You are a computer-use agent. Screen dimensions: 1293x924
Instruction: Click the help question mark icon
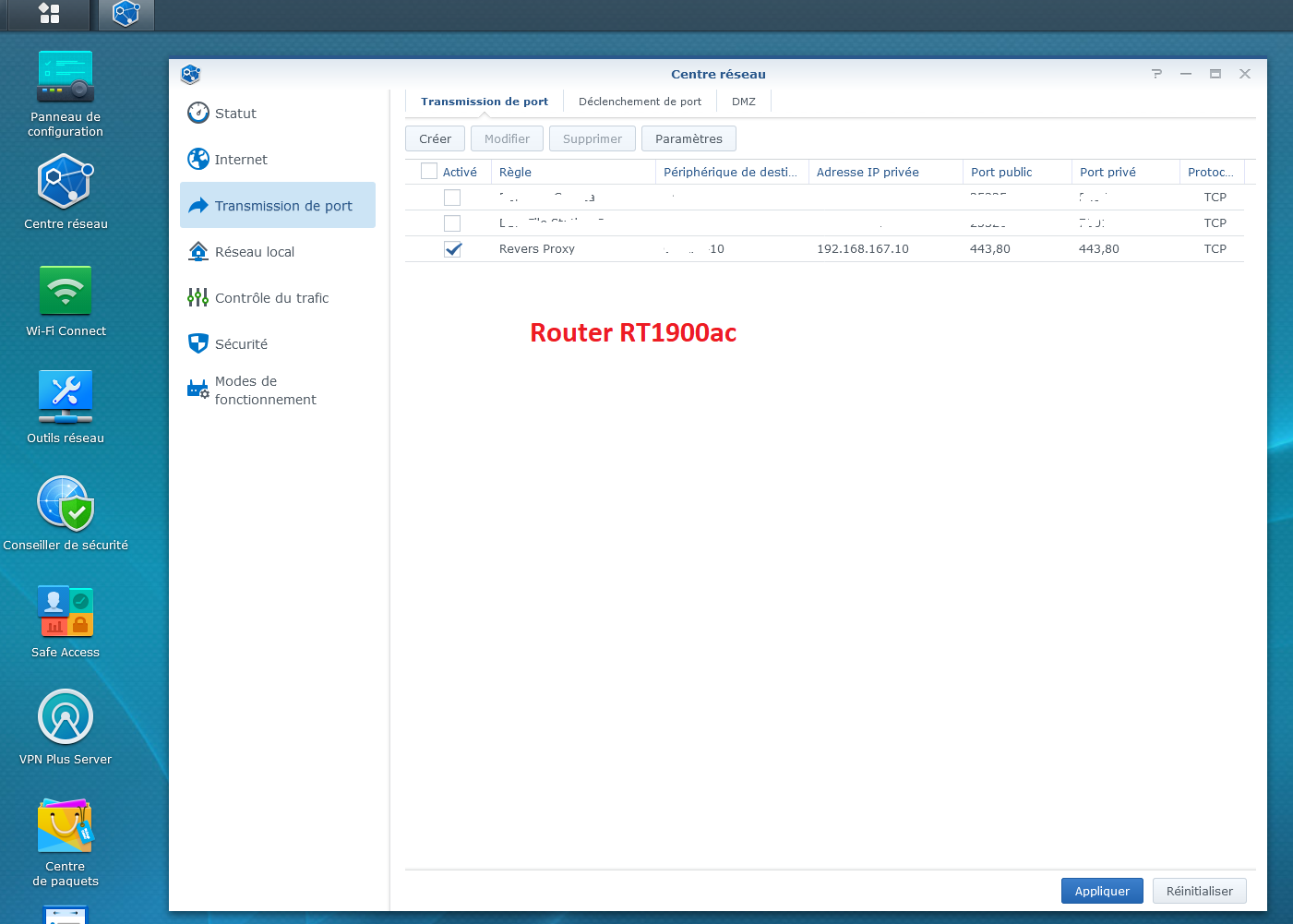coord(1156,74)
